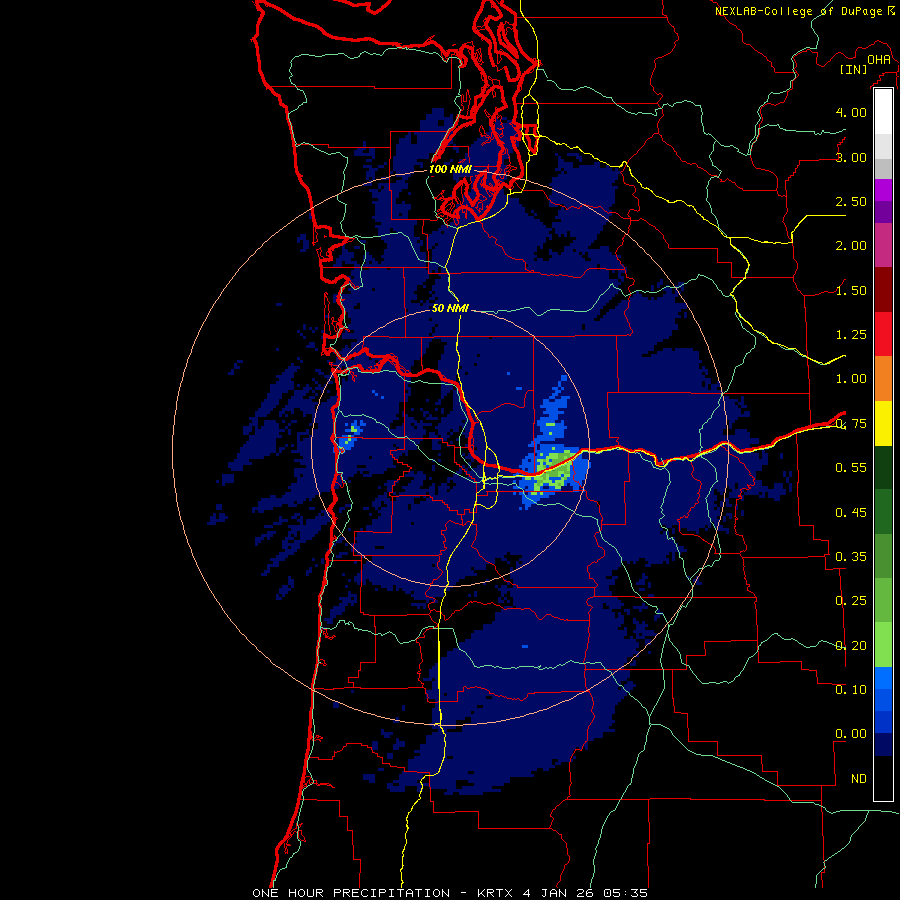The width and height of the screenshot is (900, 900).
Task: Click the 1.25 legend value
Action: (x=851, y=335)
